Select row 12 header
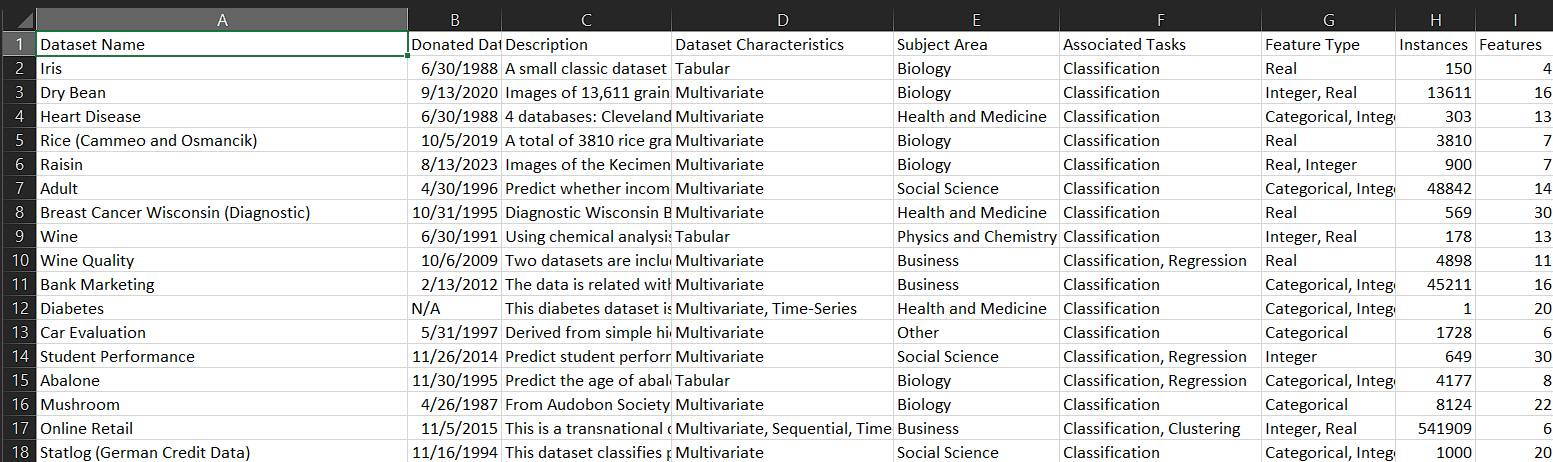The height and width of the screenshot is (462, 1553). click(18, 308)
